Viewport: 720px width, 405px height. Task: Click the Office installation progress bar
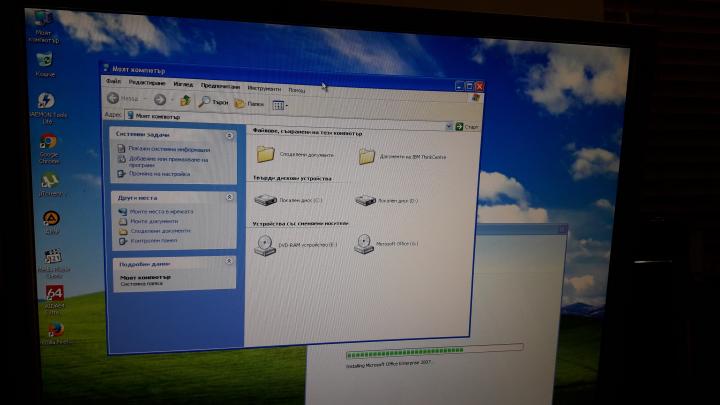pyautogui.click(x=434, y=351)
